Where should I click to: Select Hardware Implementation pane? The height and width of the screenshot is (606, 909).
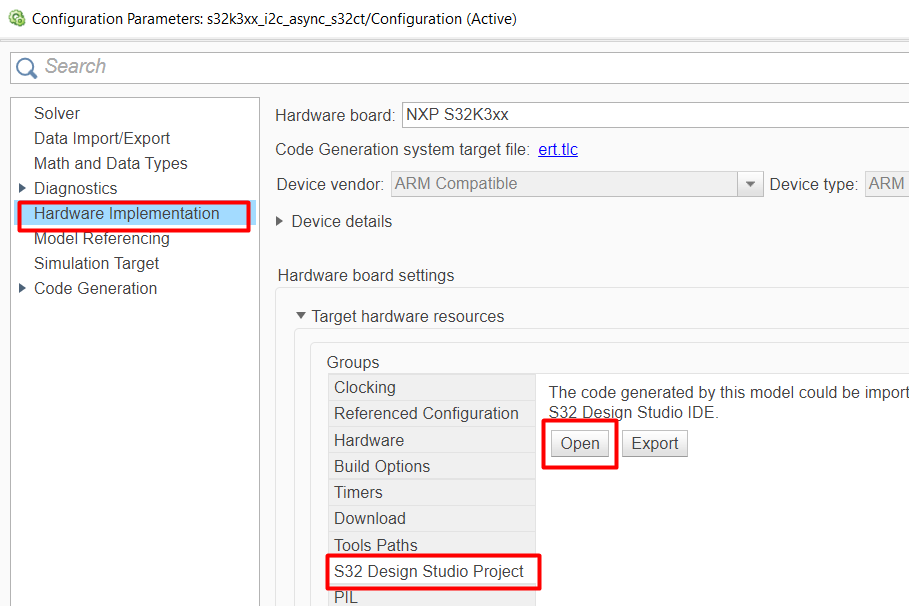(127, 214)
